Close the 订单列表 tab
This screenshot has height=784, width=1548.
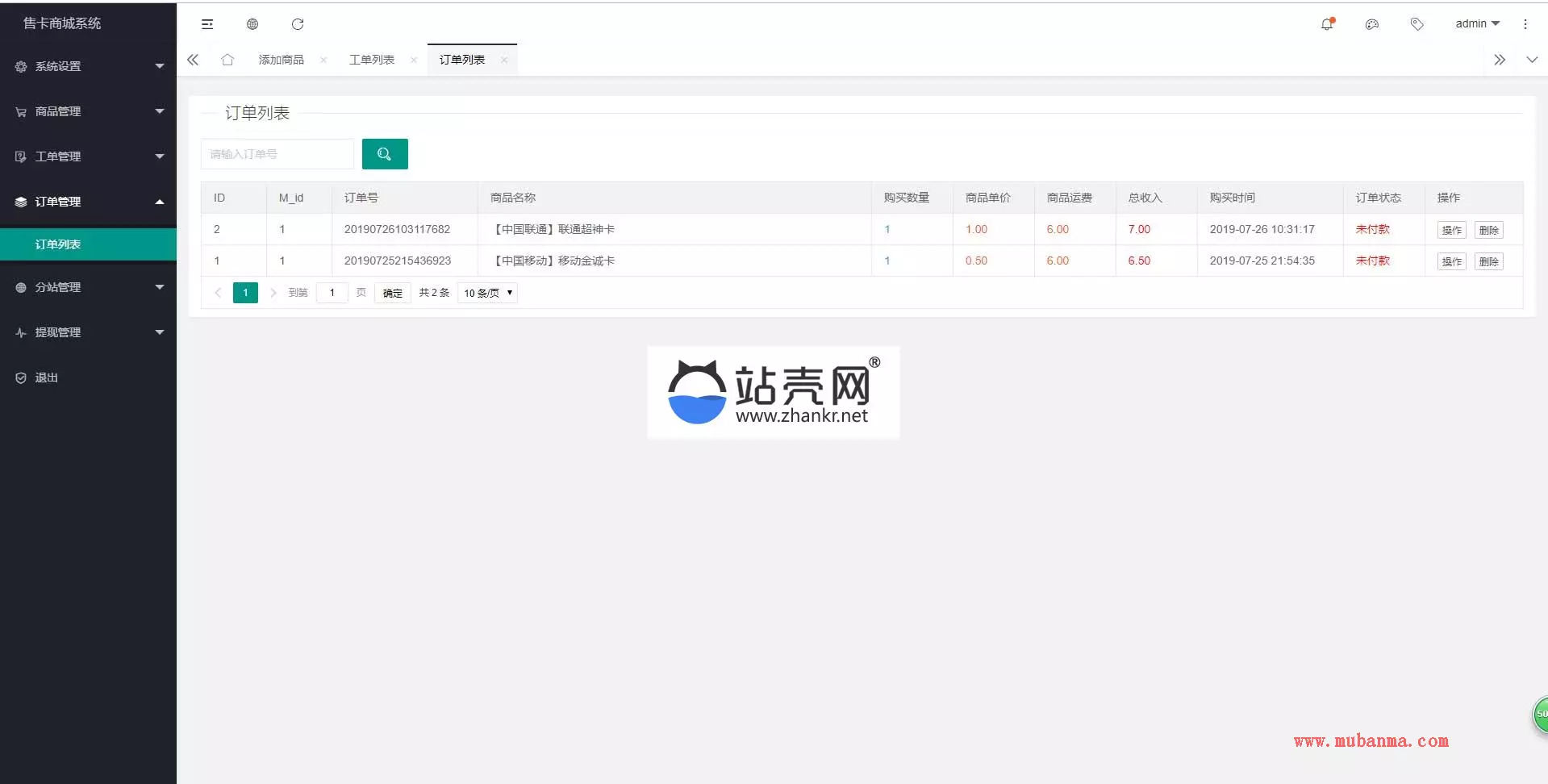(x=504, y=60)
